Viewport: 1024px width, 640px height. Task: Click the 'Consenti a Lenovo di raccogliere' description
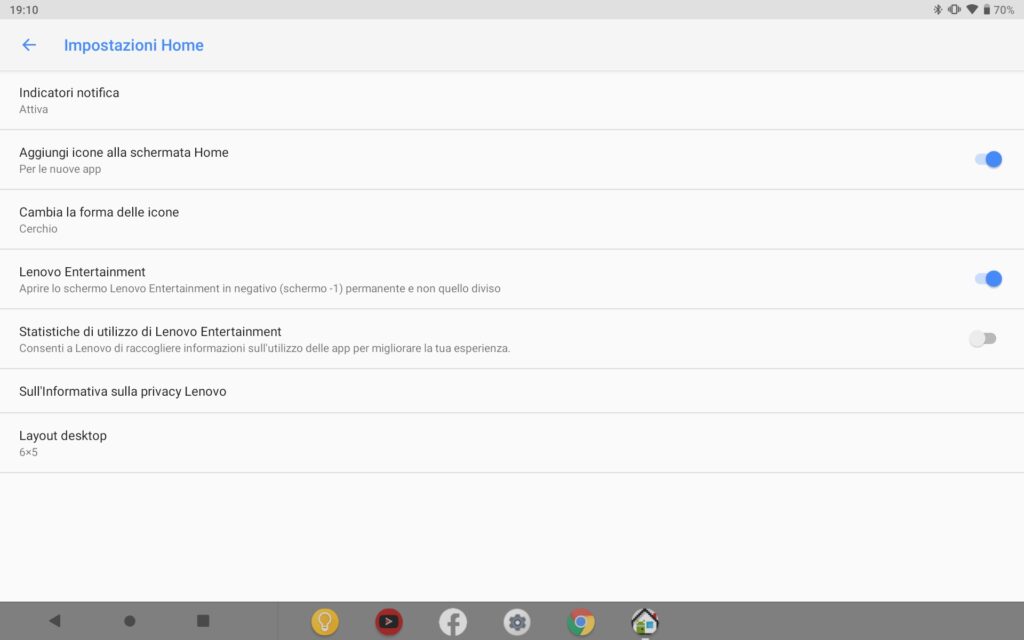[264, 348]
